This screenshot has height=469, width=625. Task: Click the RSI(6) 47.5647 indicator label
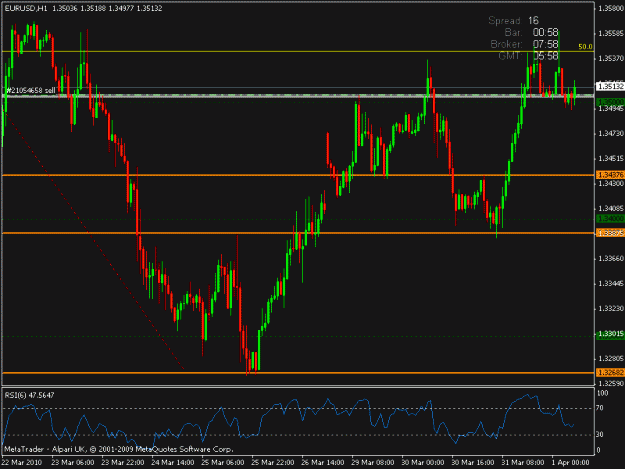click(x=29, y=395)
